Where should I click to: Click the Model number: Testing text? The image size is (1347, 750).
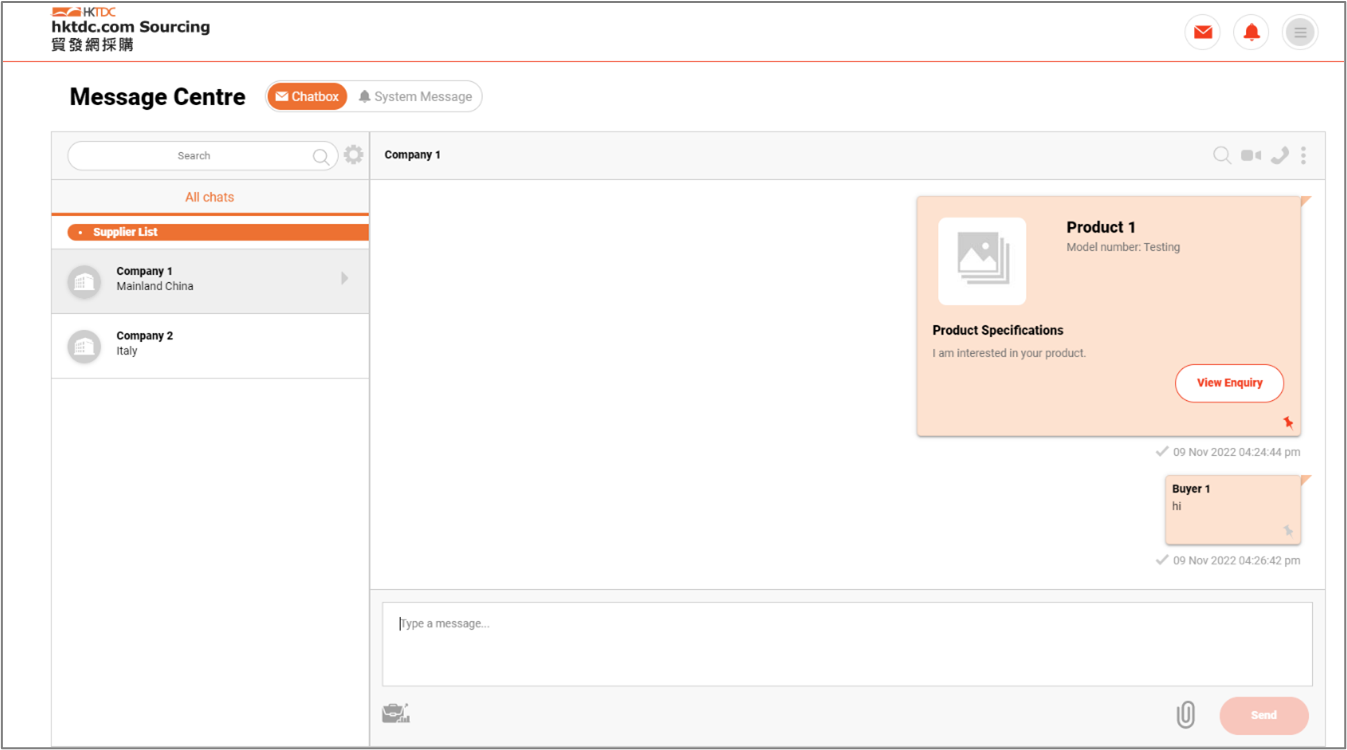point(1123,247)
